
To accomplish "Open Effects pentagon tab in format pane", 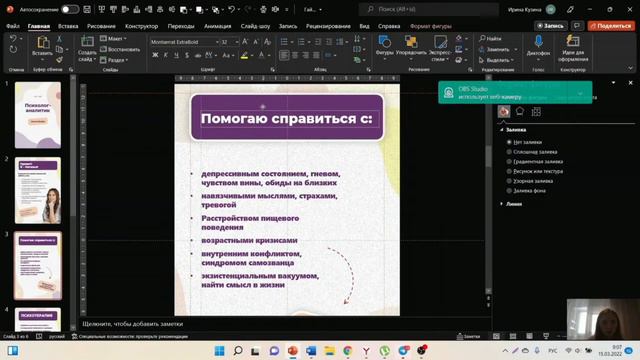I will (520, 111).
